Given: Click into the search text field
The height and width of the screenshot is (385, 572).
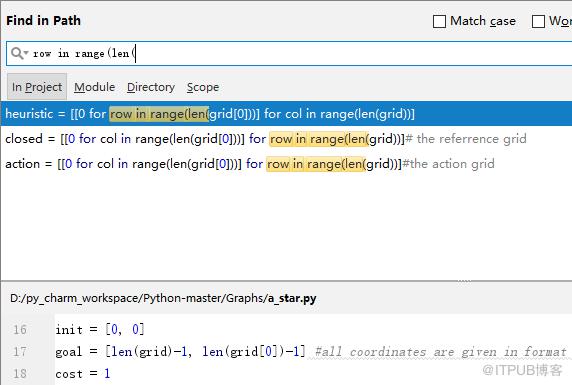Looking at the screenshot, I should 289,54.
